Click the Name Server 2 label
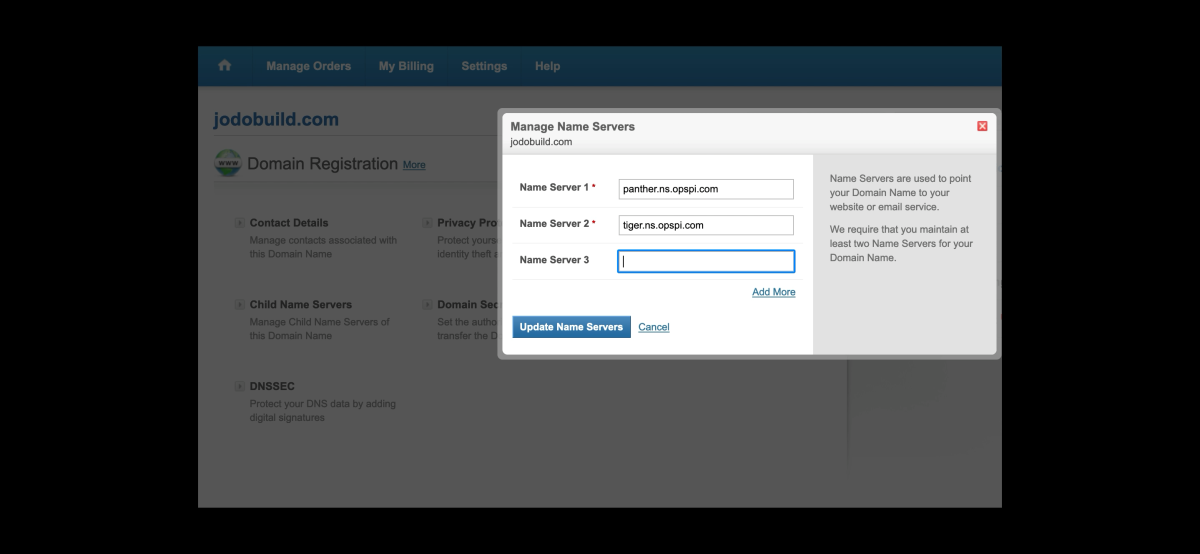The image size is (1200, 554). click(554, 224)
